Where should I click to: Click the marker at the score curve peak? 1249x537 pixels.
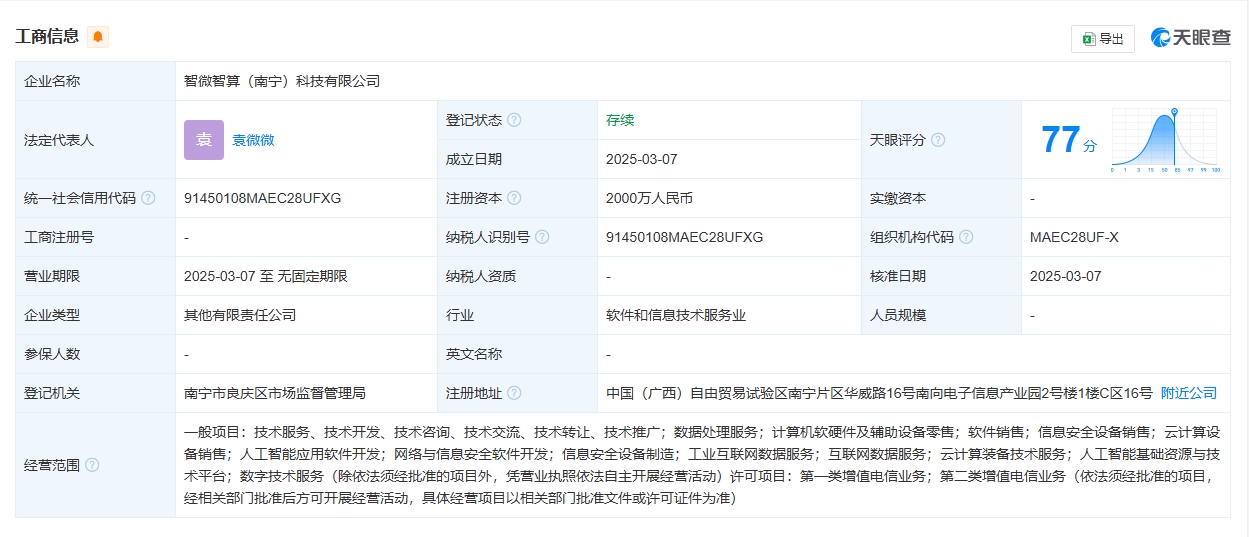pyautogui.click(x=1174, y=112)
